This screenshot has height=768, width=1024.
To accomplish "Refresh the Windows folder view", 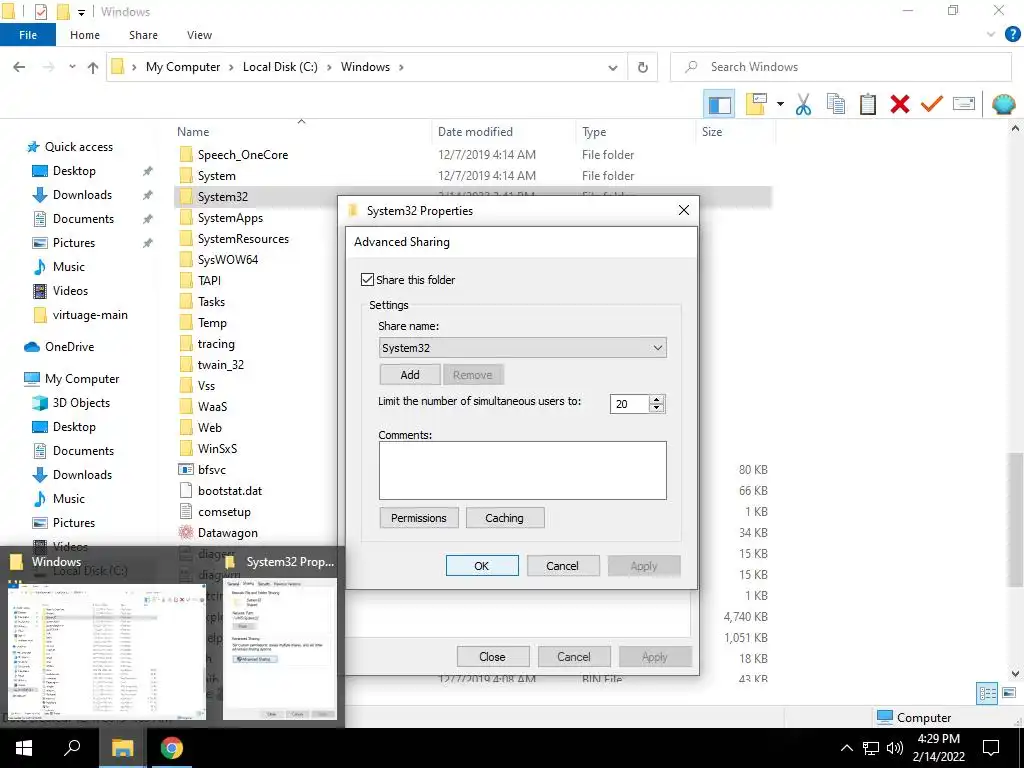I will pyautogui.click(x=643, y=67).
